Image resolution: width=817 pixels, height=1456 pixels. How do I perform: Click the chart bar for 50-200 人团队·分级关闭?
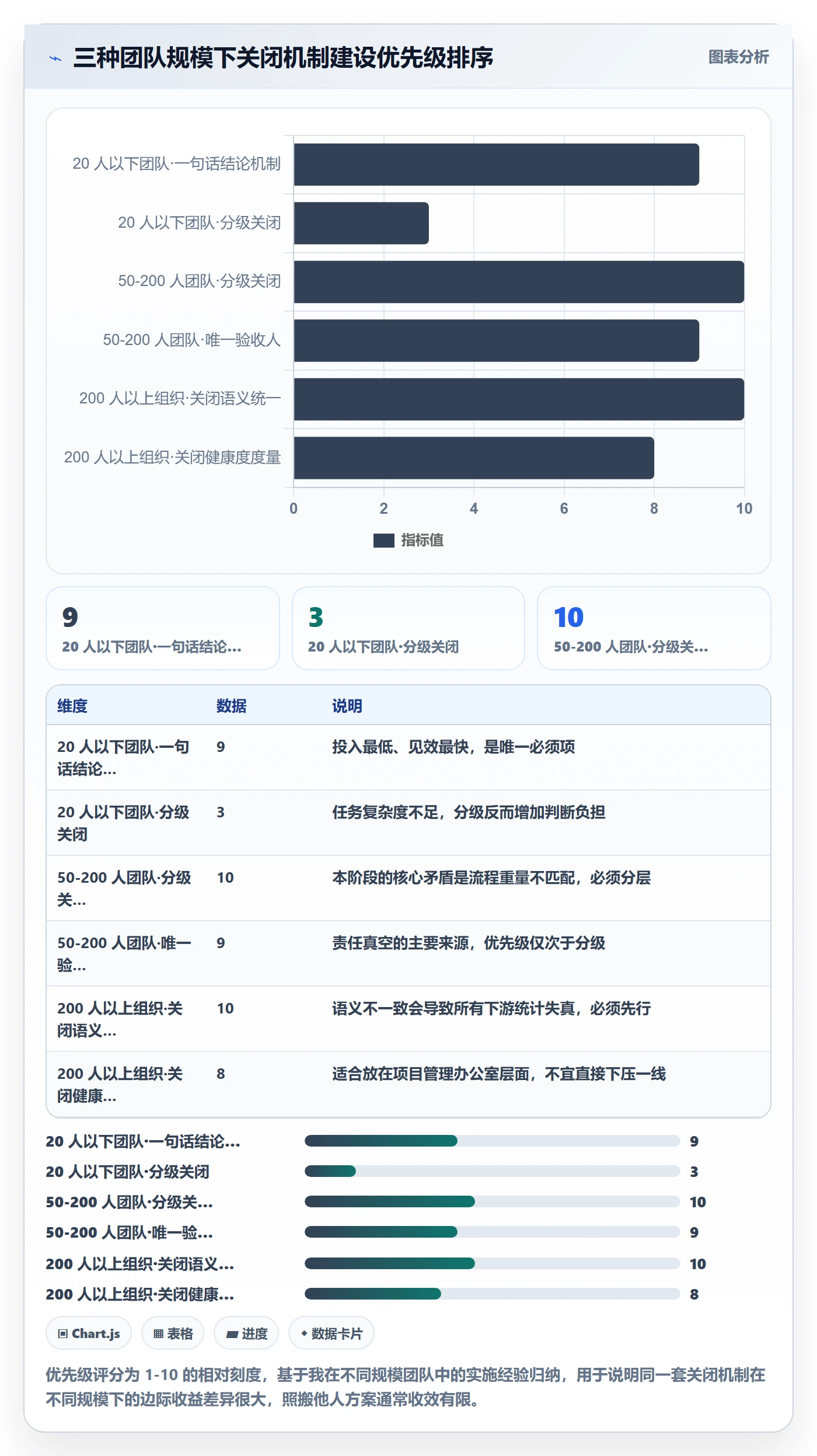pyautogui.click(x=519, y=282)
